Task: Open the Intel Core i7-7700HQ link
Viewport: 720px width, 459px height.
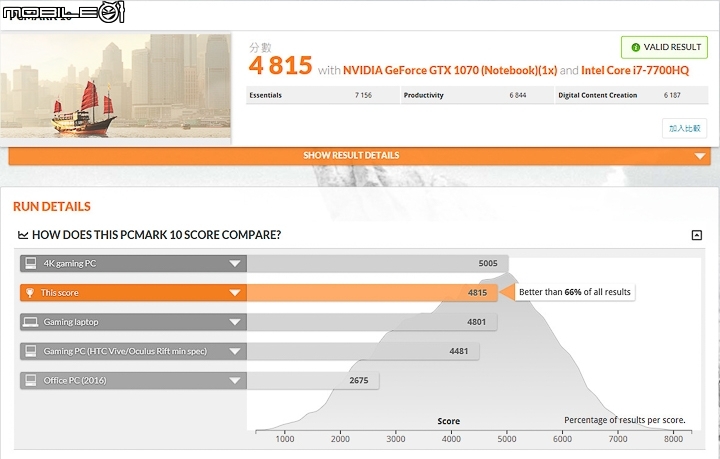Action: (x=635, y=70)
